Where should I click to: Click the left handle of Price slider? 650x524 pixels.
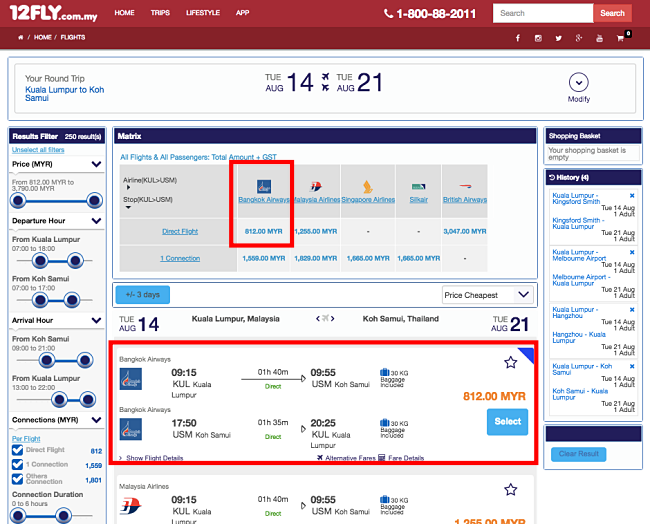point(17,201)
